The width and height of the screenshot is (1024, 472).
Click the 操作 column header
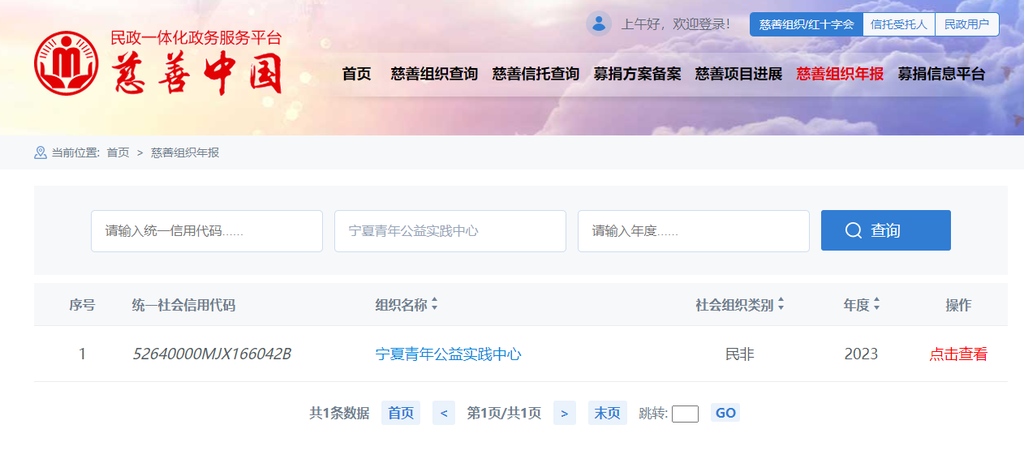pos(958,305)
